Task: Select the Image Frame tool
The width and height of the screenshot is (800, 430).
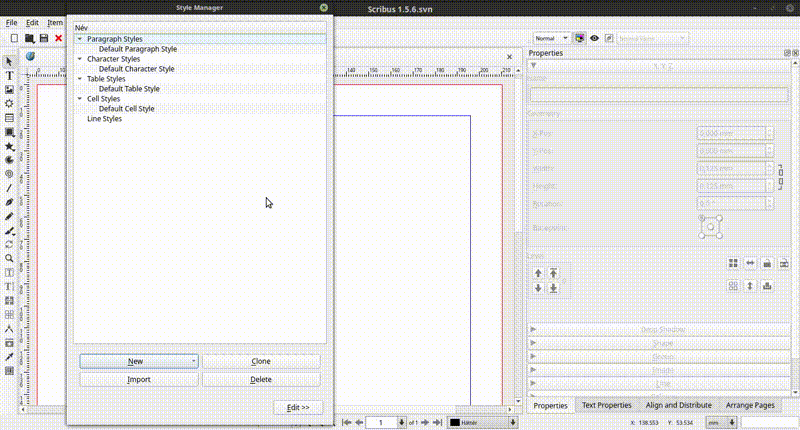Action: click(x=9, y=90)
